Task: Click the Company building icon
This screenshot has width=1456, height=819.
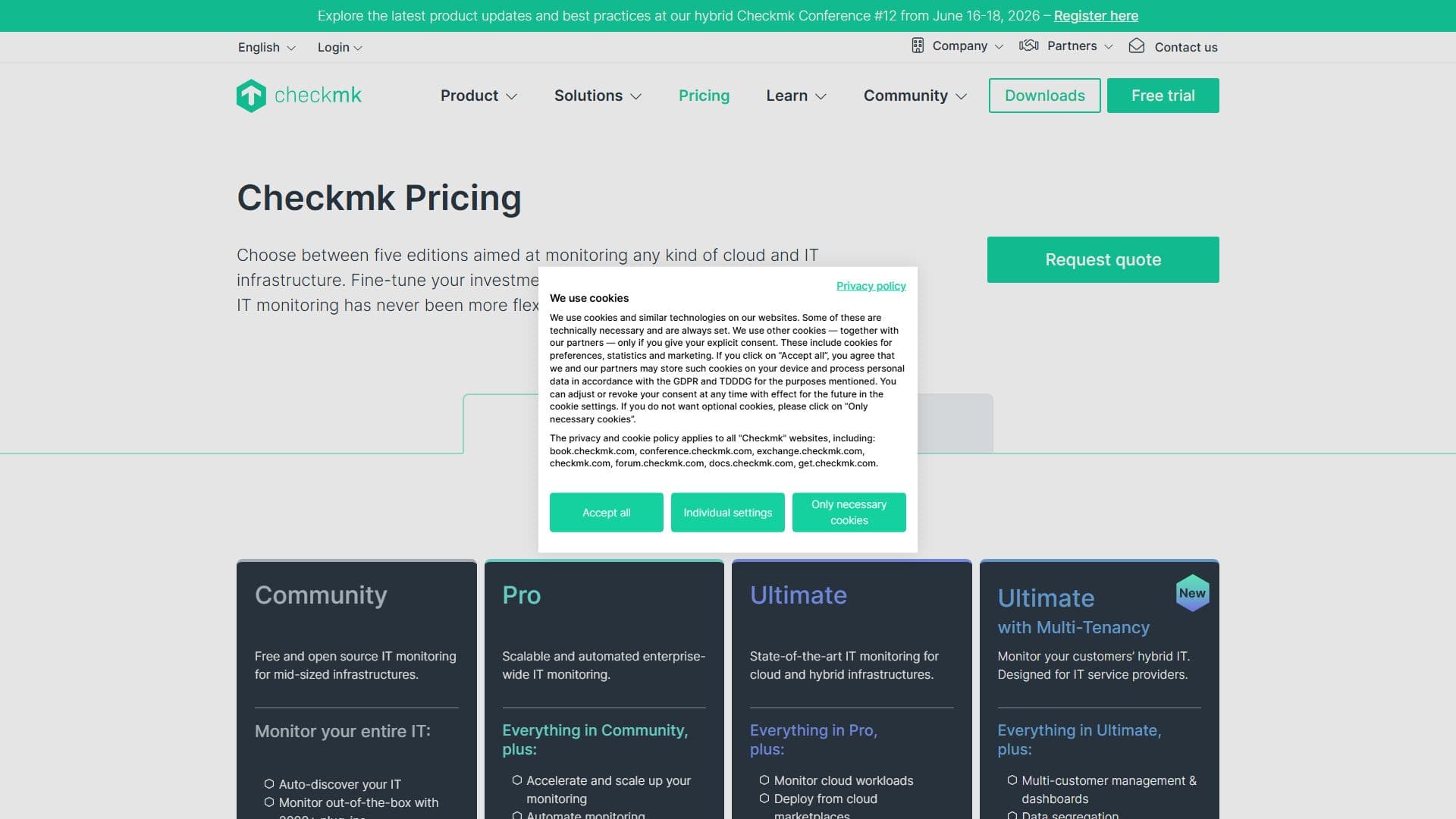Action: [918, 45]
